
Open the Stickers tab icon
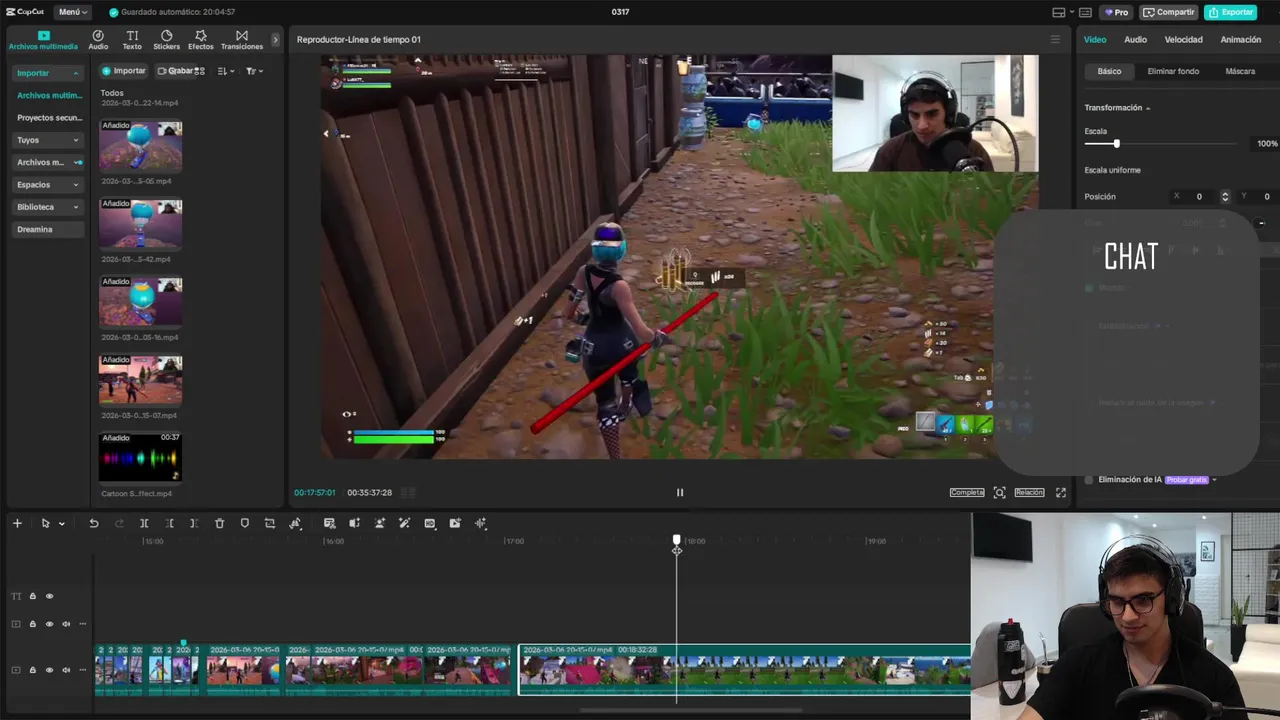click(166, 35)
